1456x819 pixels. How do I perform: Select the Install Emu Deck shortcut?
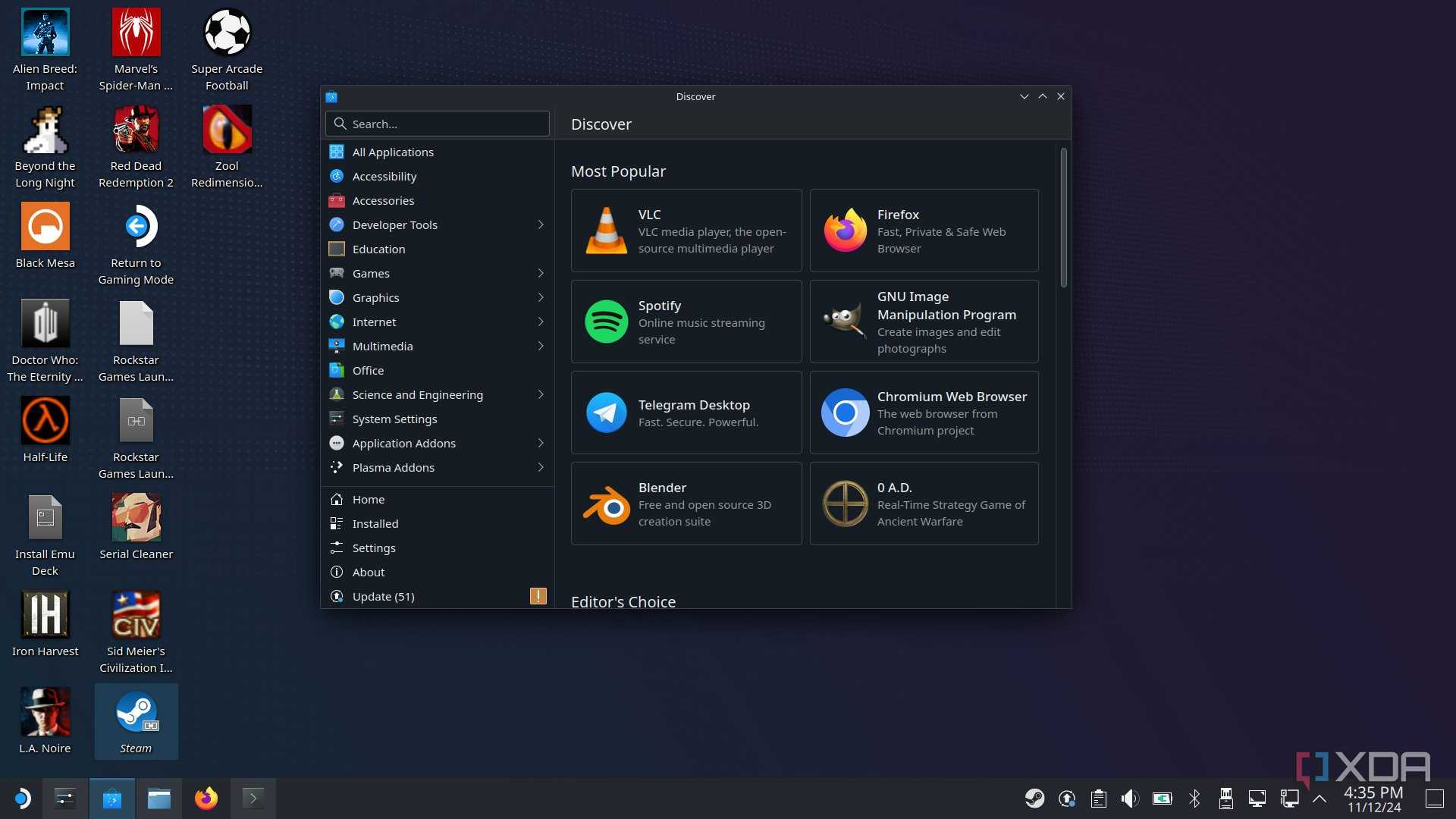point(45,537)
